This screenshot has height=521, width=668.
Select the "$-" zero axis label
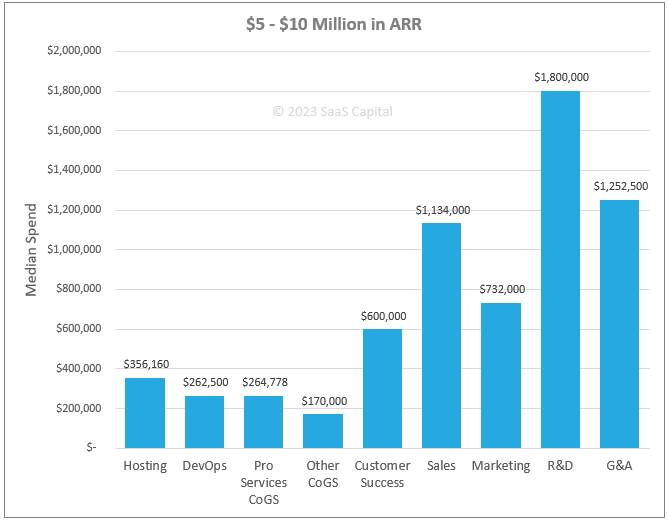tap(91, 447)
